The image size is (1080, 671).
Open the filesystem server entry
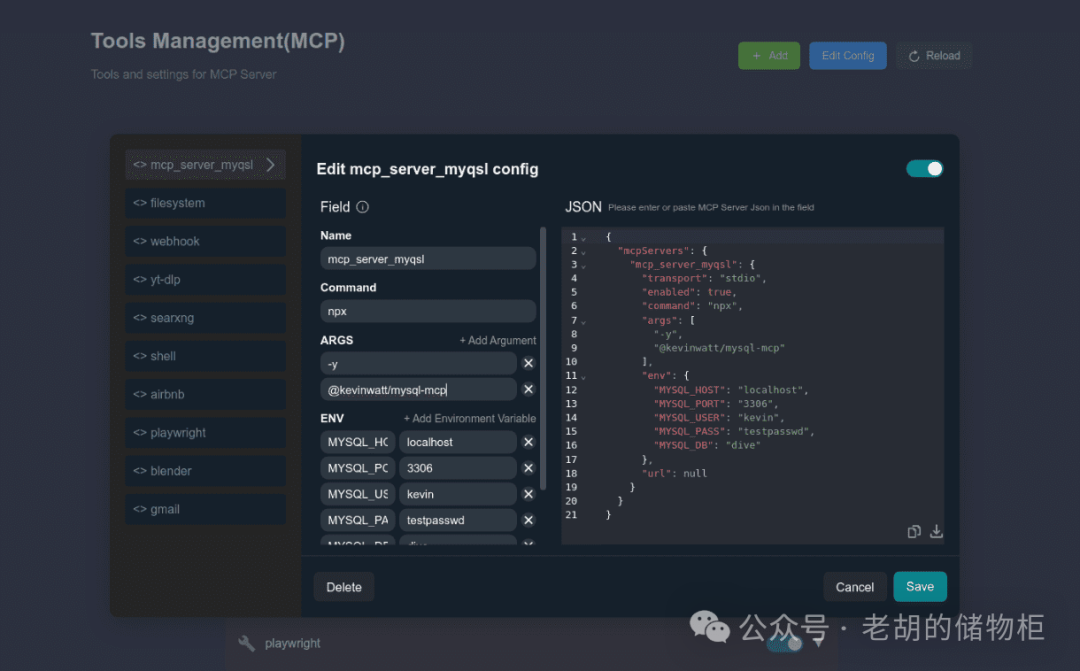click(x=205, y=203)
